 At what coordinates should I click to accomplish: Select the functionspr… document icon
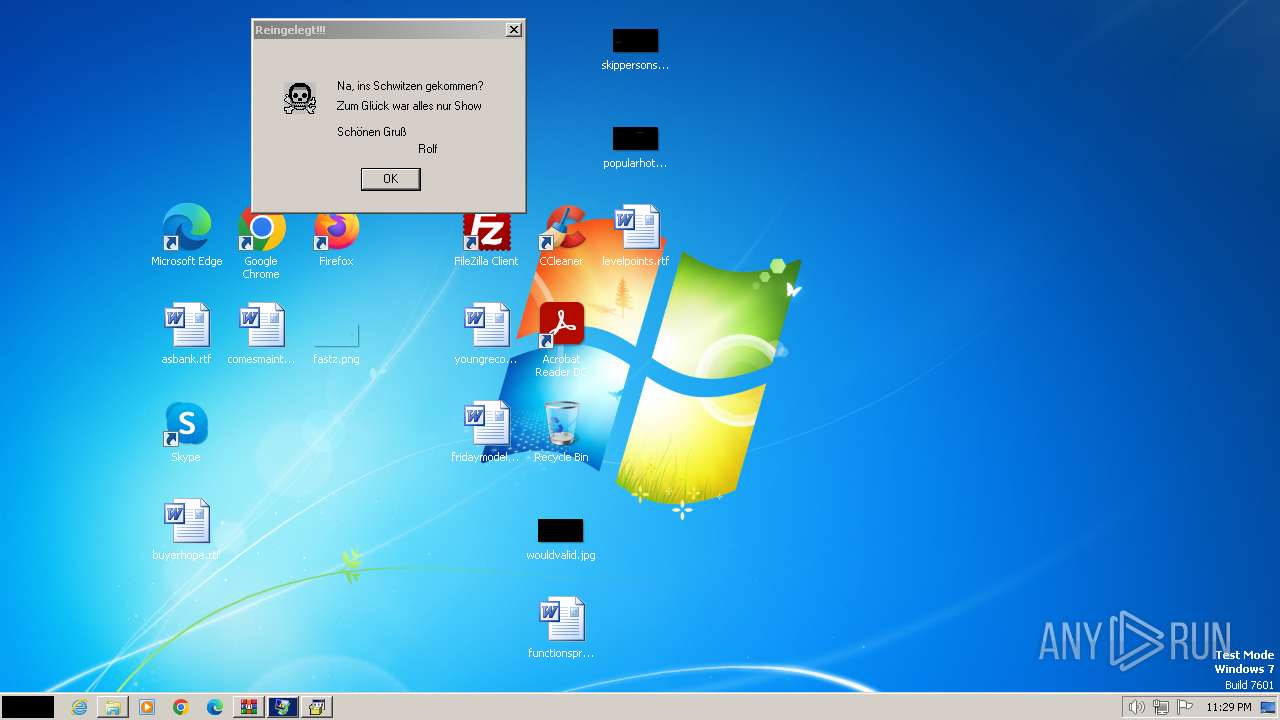pyautogui.click(x=561, y=628)
